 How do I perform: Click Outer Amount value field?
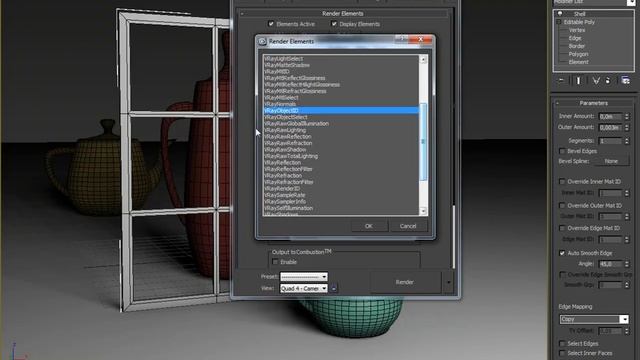(x=611, y=127)
